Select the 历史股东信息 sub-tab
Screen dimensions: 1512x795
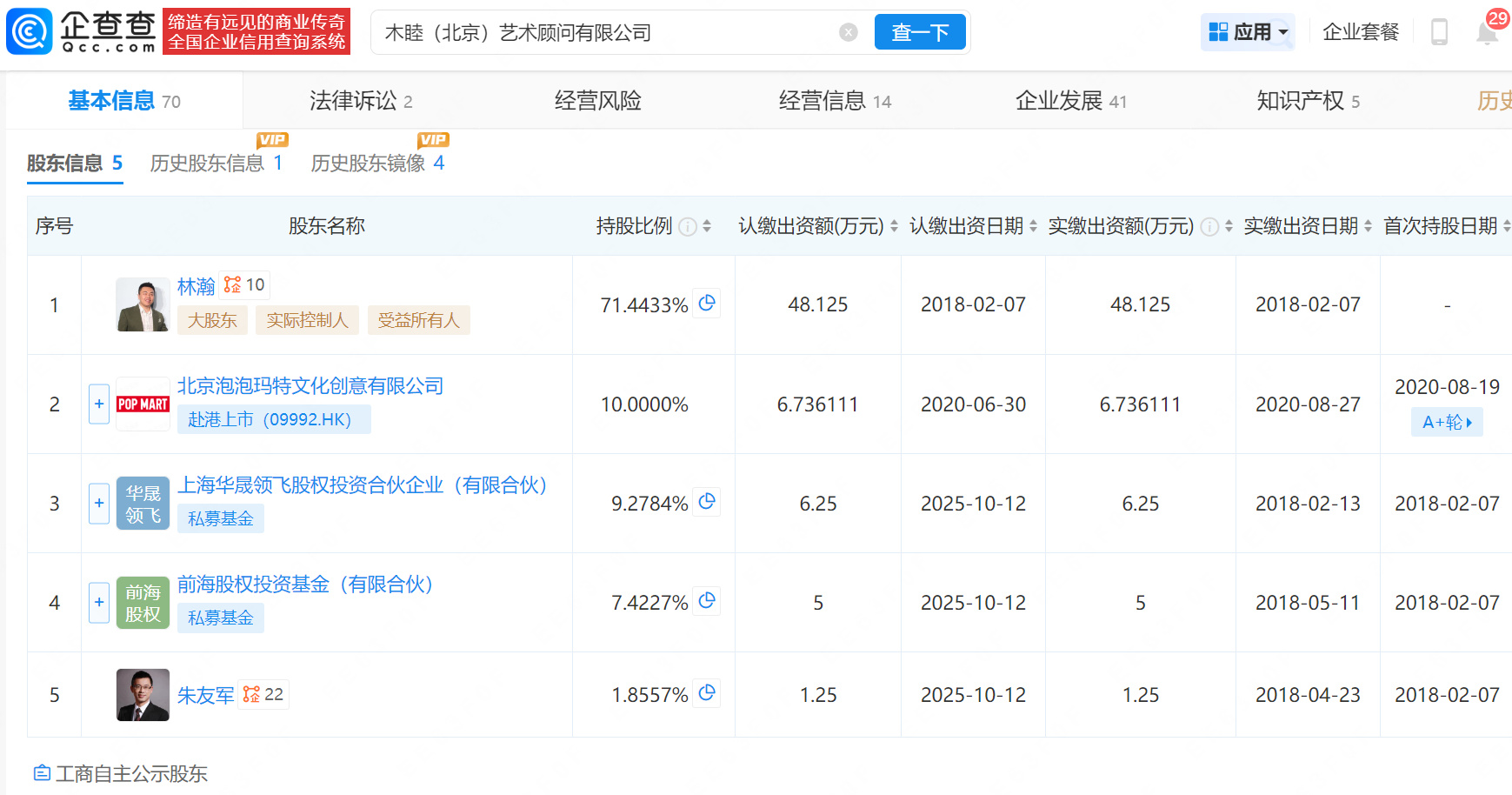[x=216, y=164]
